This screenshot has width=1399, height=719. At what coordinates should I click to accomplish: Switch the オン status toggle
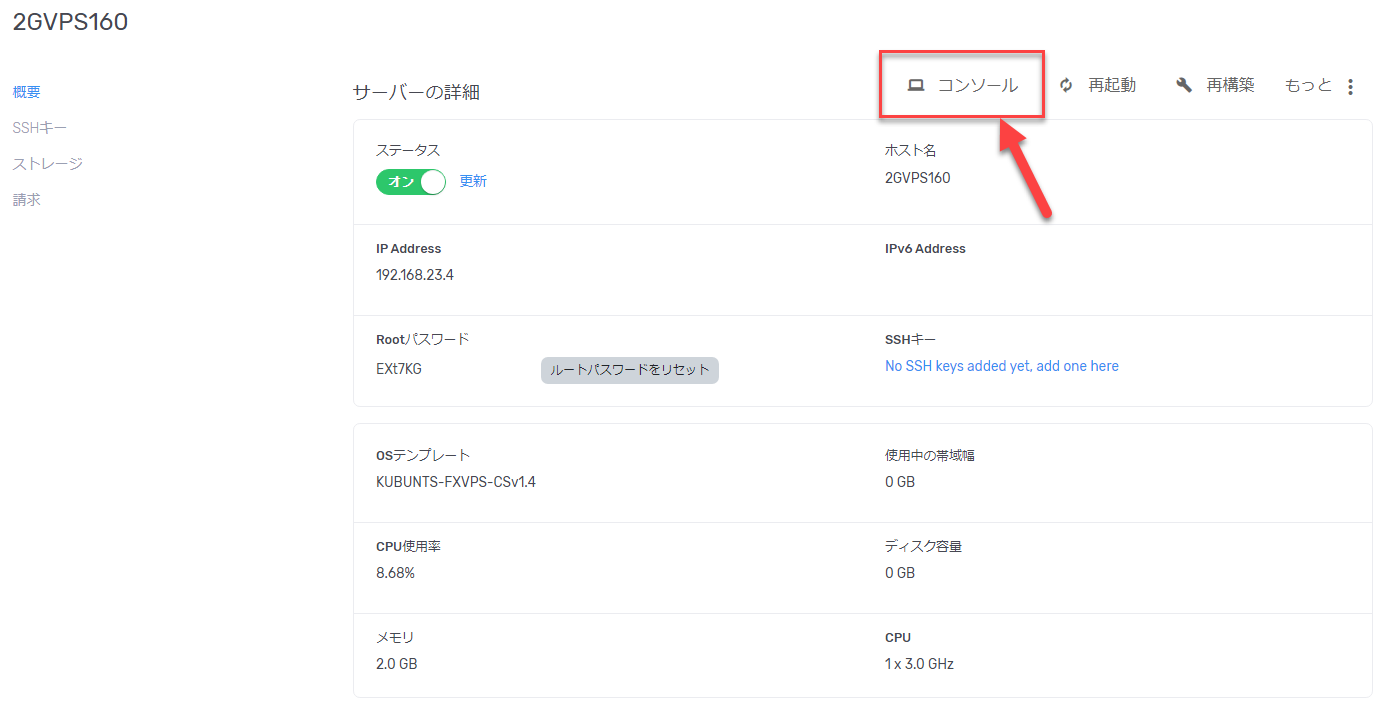point(410,182)
